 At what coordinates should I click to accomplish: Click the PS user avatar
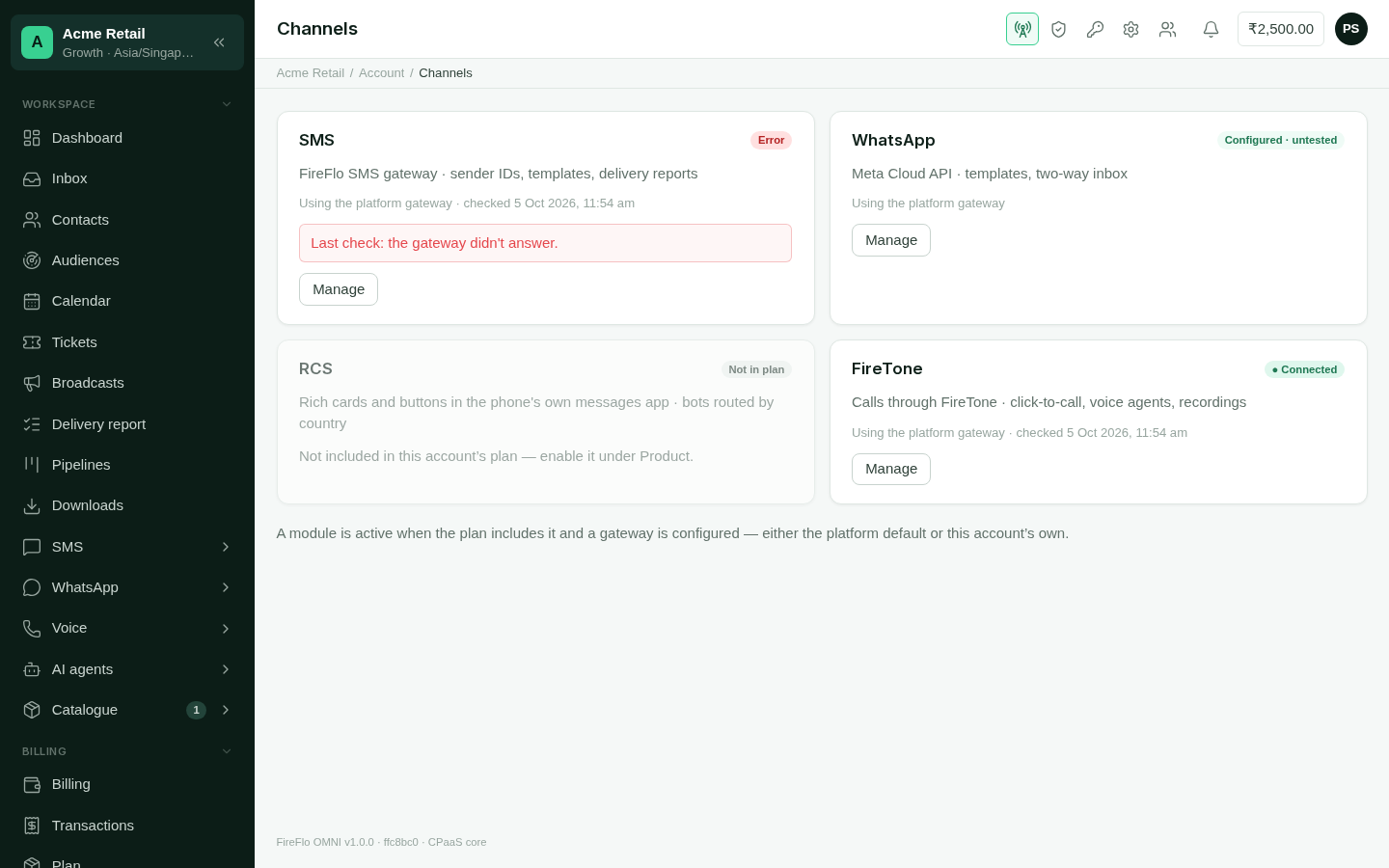tap(1351, 29)
